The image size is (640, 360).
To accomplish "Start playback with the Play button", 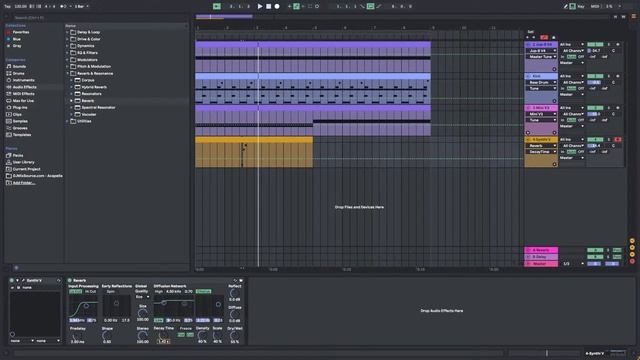I will pyautogui.click(x=260, y=7).
